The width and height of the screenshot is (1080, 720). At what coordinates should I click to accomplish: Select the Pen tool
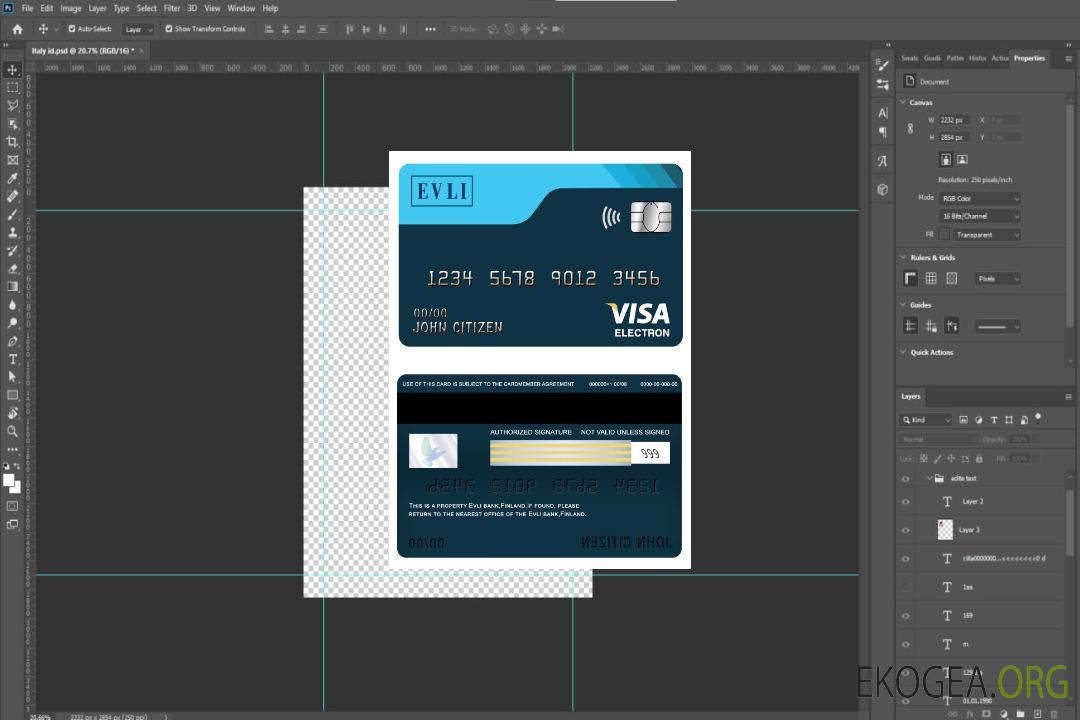12,341
